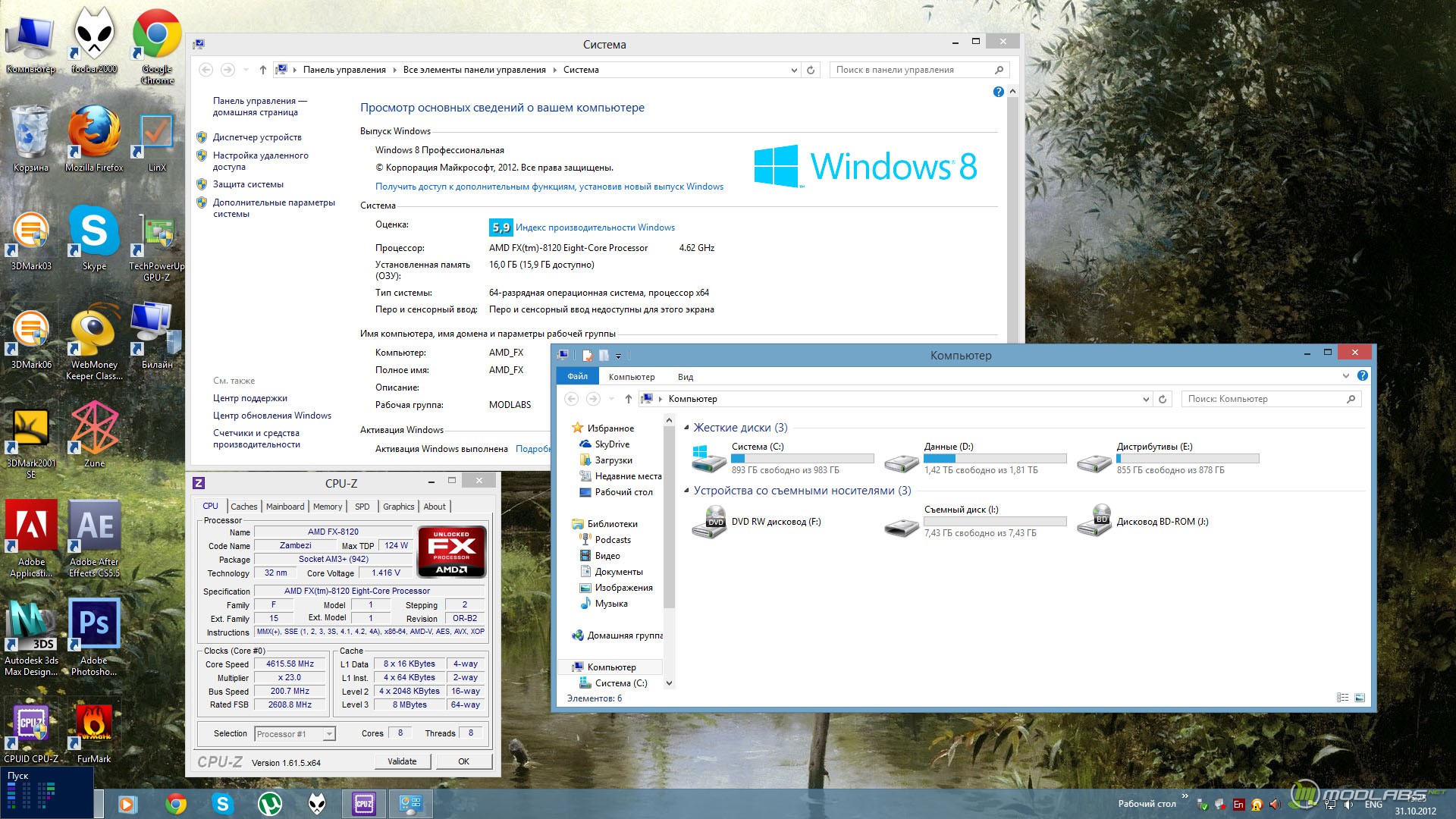This screenshot has width=1456, height=819.
Task: Click Дополнительные параметры системы link
Action: coord(274,208)
